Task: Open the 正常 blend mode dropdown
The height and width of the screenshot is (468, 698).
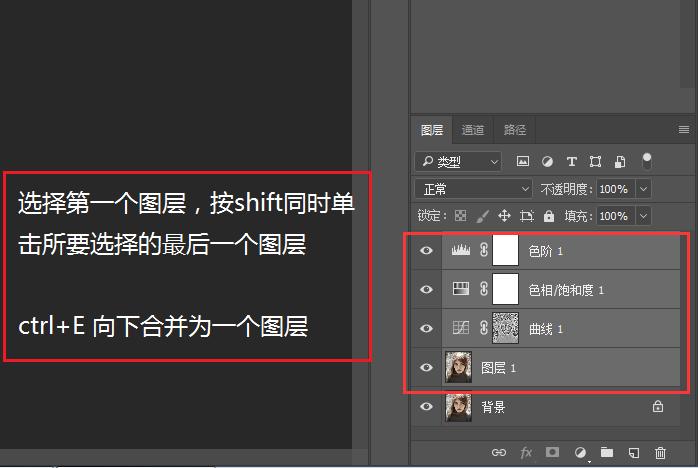Action: [473, 189]
